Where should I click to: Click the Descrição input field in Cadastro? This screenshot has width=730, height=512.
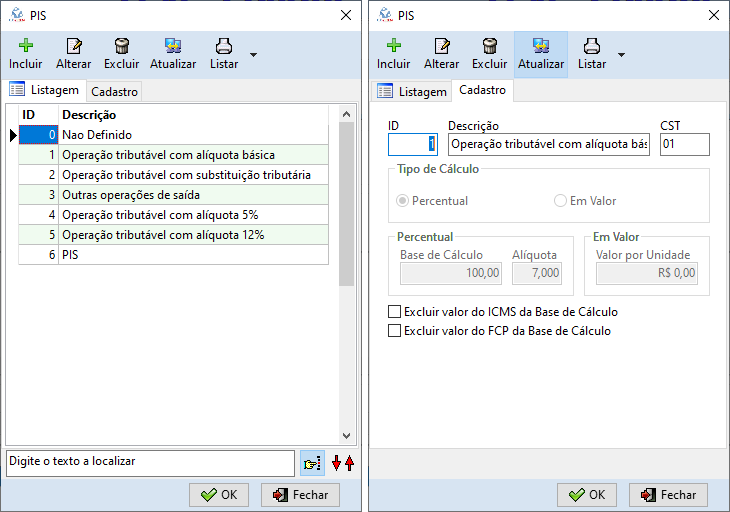pyautogui.click(x=549, y=144)
